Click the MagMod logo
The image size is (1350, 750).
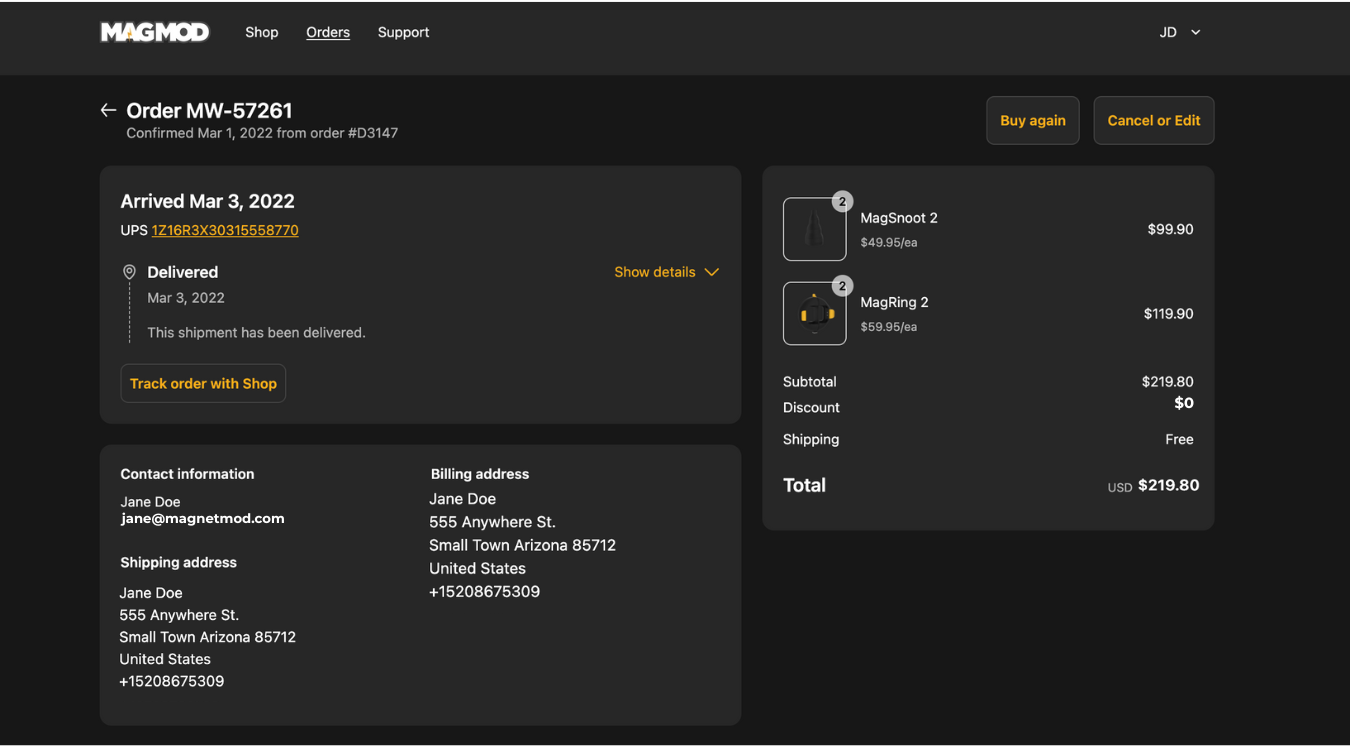click(155, 32)
